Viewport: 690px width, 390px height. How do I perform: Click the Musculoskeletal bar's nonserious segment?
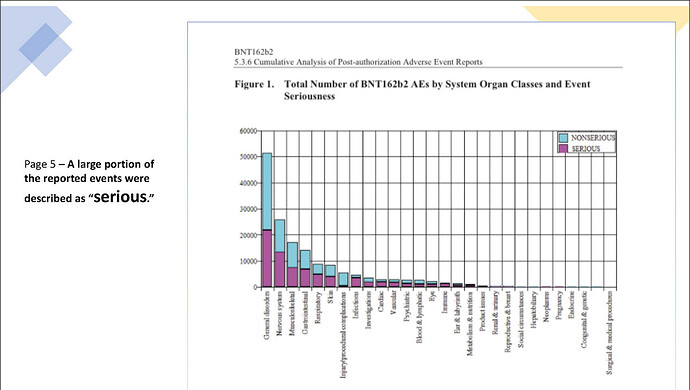coord(293,255)
